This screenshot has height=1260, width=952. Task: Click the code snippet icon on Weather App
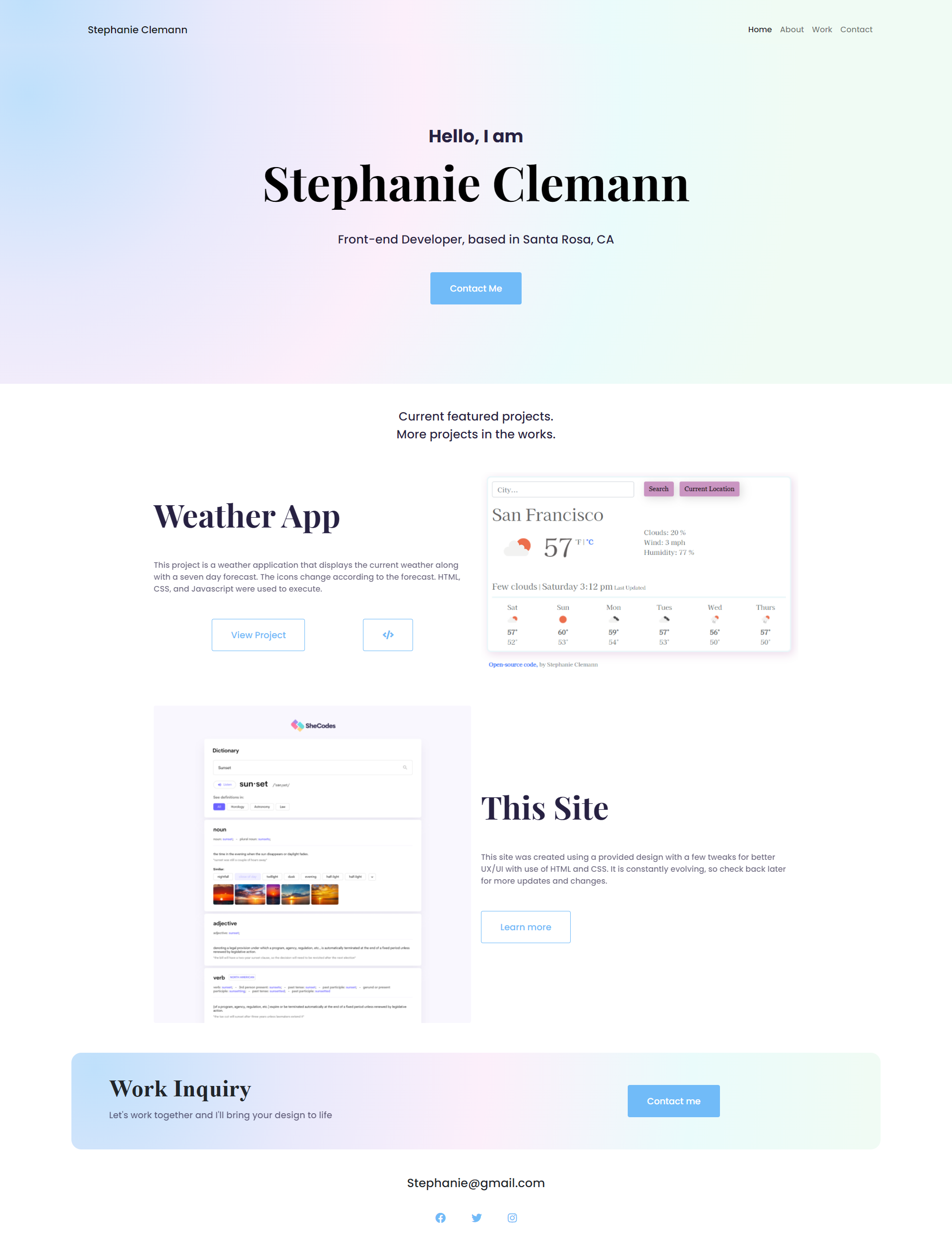coord(388,634)
